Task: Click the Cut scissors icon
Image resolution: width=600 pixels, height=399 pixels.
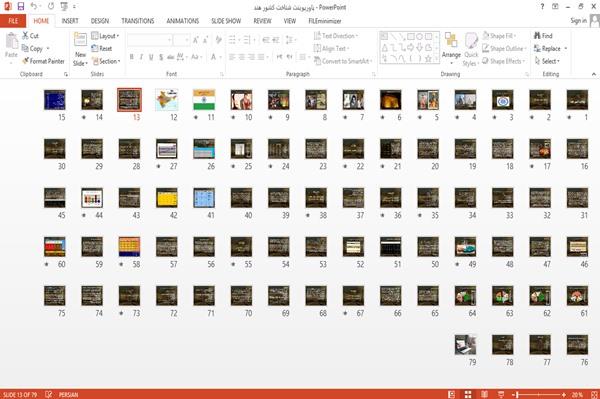Action: click(25, 36)
